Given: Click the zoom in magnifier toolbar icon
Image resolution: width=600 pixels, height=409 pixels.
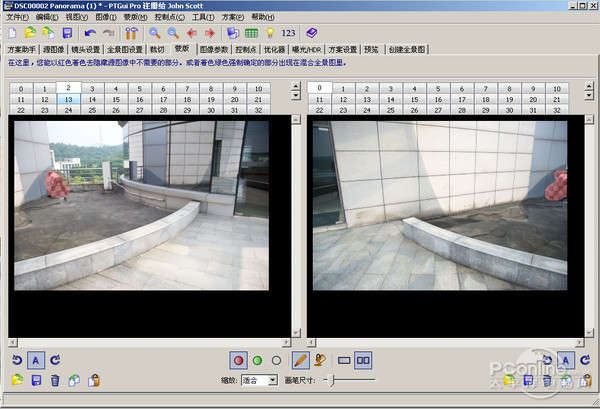Looking at the screenshot, I should pos(155,33).
